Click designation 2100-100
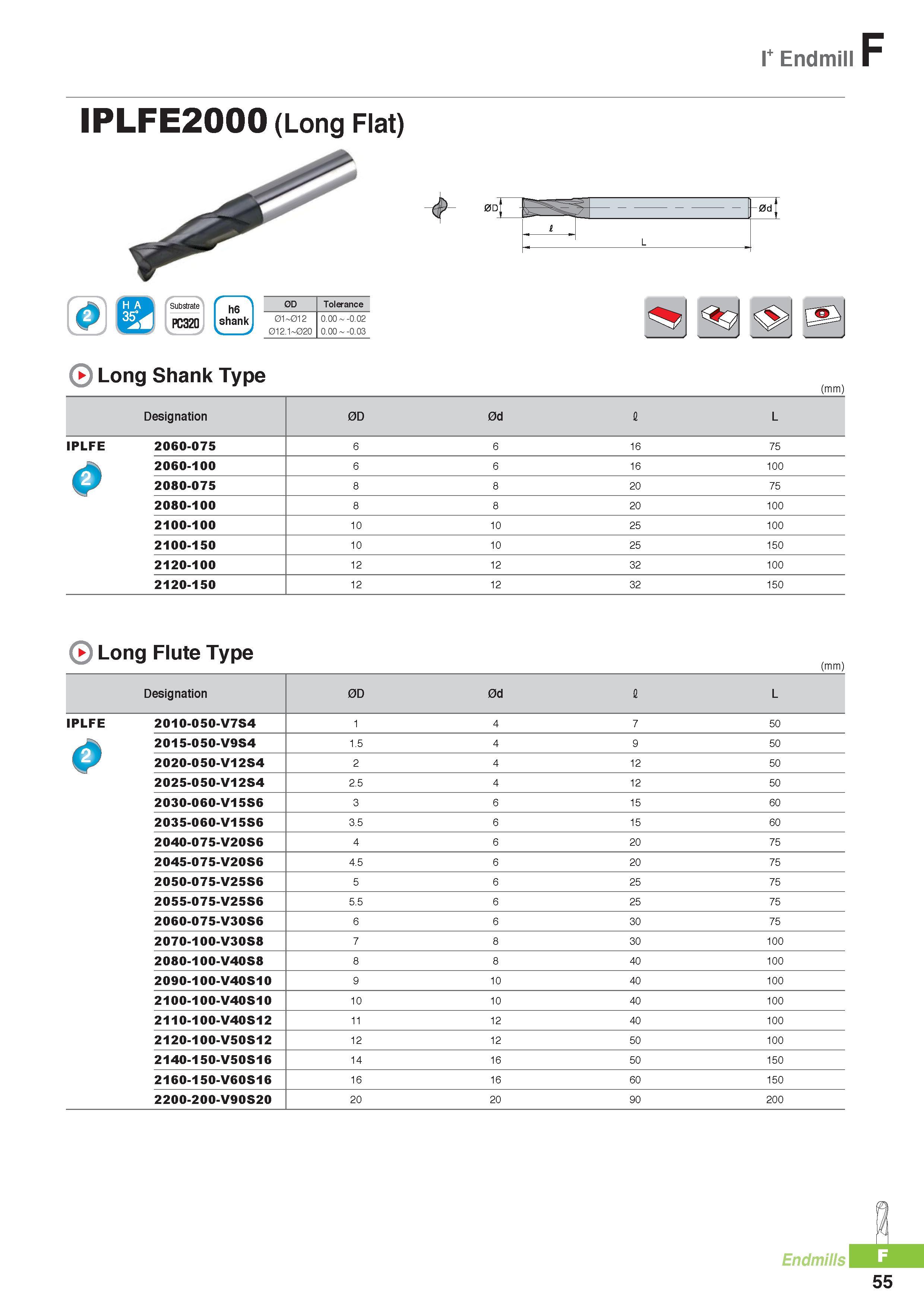Viewport: 924px width, 1307px height. 185,525
